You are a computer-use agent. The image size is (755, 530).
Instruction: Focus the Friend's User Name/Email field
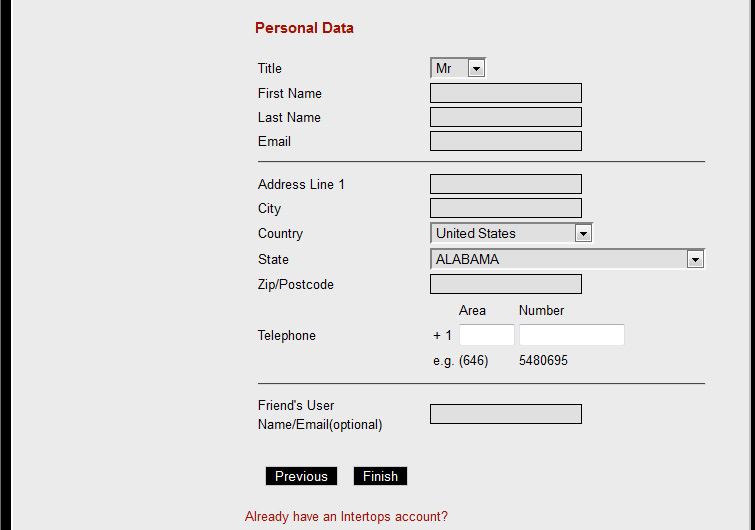[506, 414]
